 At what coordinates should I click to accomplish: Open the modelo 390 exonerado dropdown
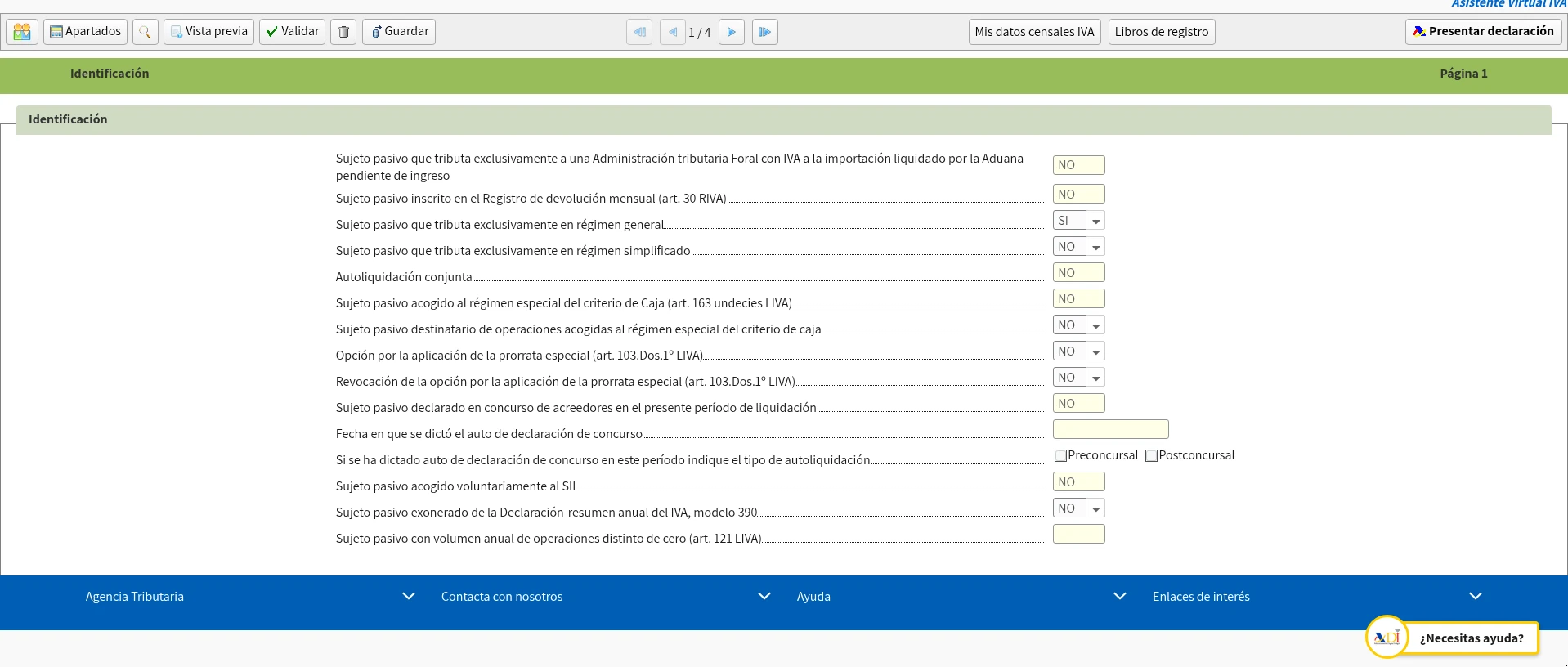point(1095,508)
